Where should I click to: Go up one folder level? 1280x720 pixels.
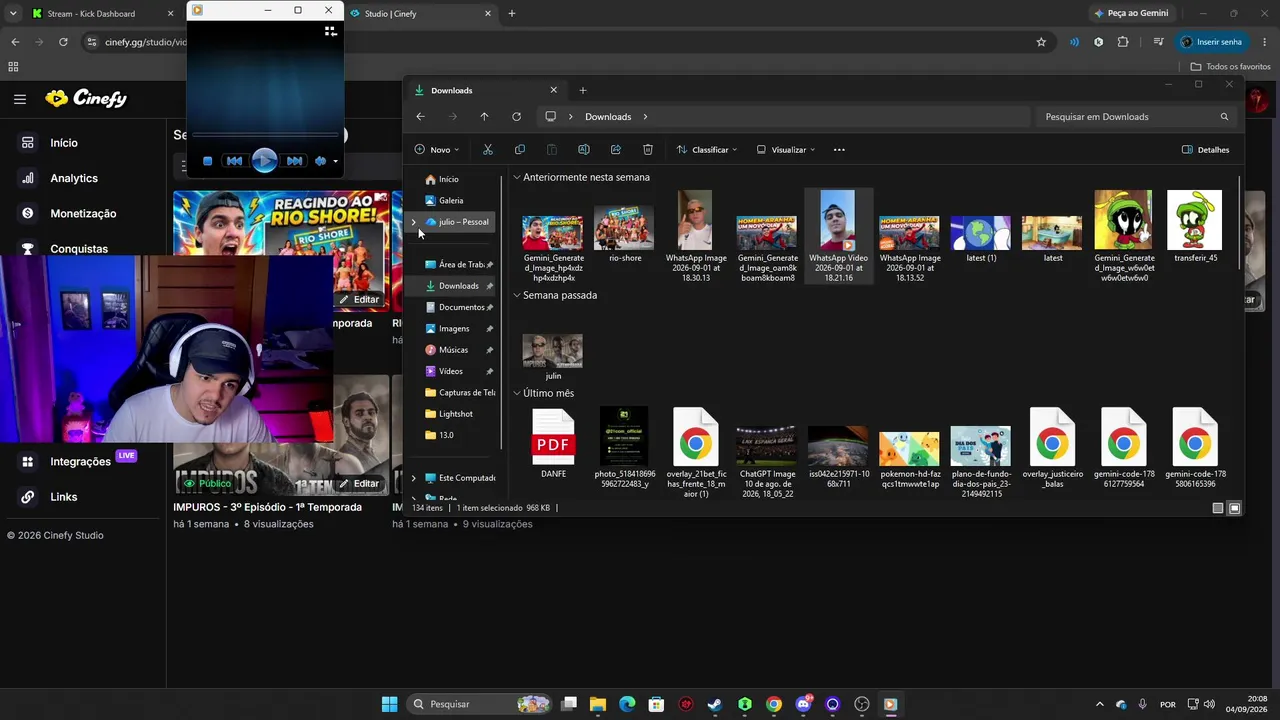point(484,117)
